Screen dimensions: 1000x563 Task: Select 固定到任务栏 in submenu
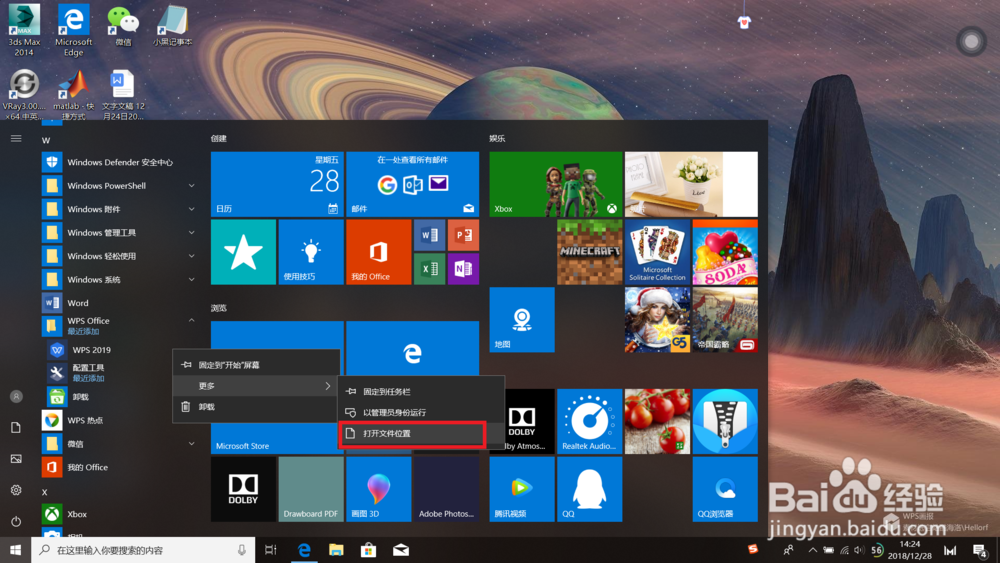click(421, 391)
